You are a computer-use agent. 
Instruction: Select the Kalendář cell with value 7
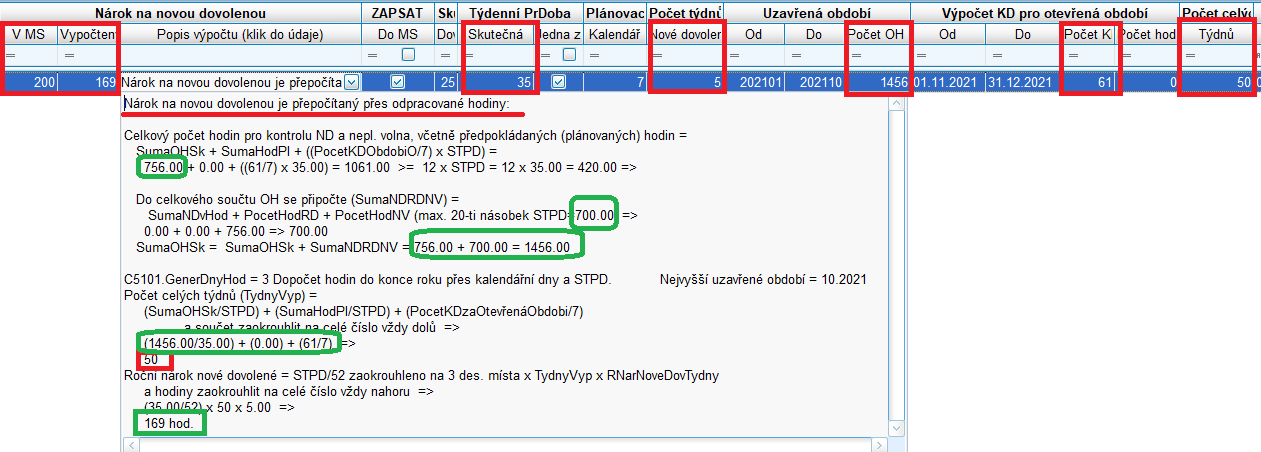point(615,82)
